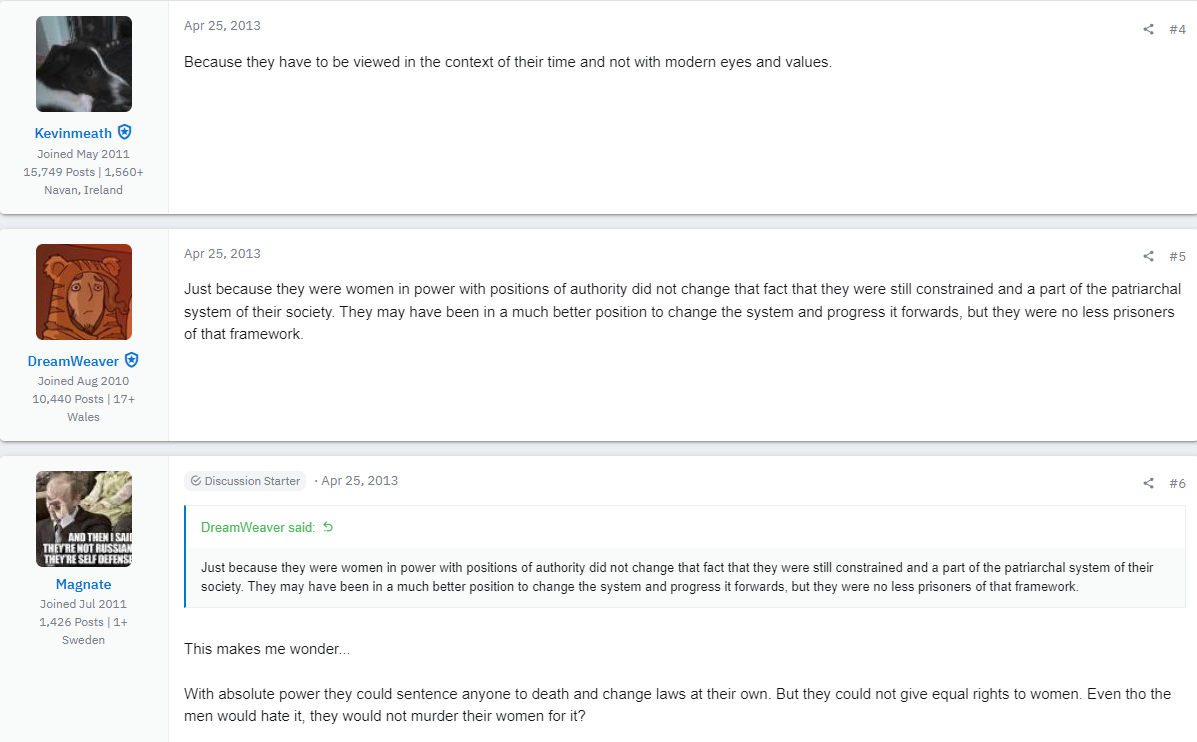
Task: Open the permalink for post #5
Action: point(1177,256)
